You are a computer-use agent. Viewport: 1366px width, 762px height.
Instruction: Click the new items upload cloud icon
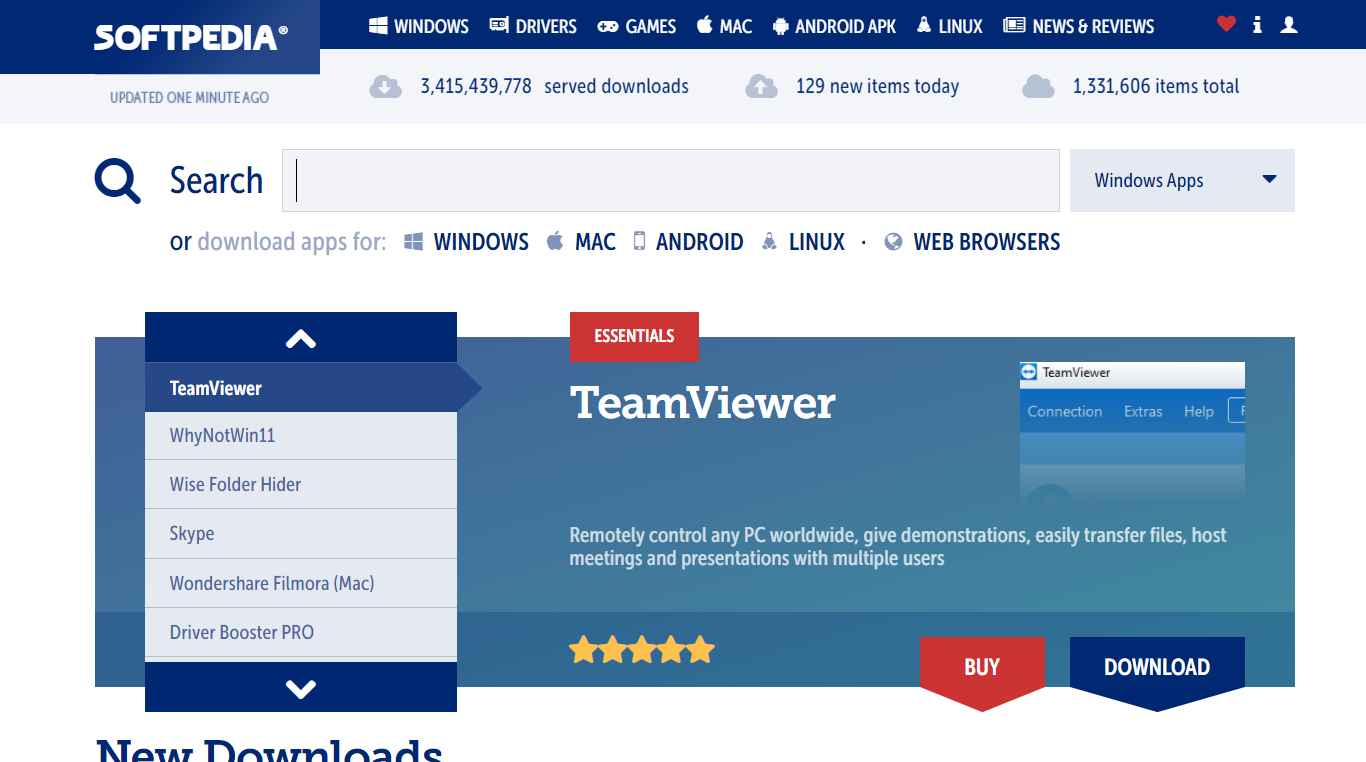point(761,86)
